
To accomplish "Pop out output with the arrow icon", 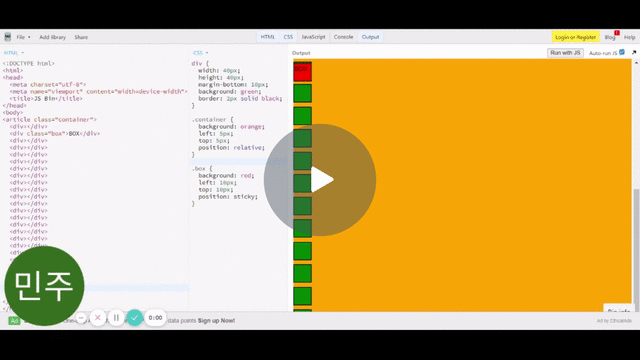I will [634, 52].
